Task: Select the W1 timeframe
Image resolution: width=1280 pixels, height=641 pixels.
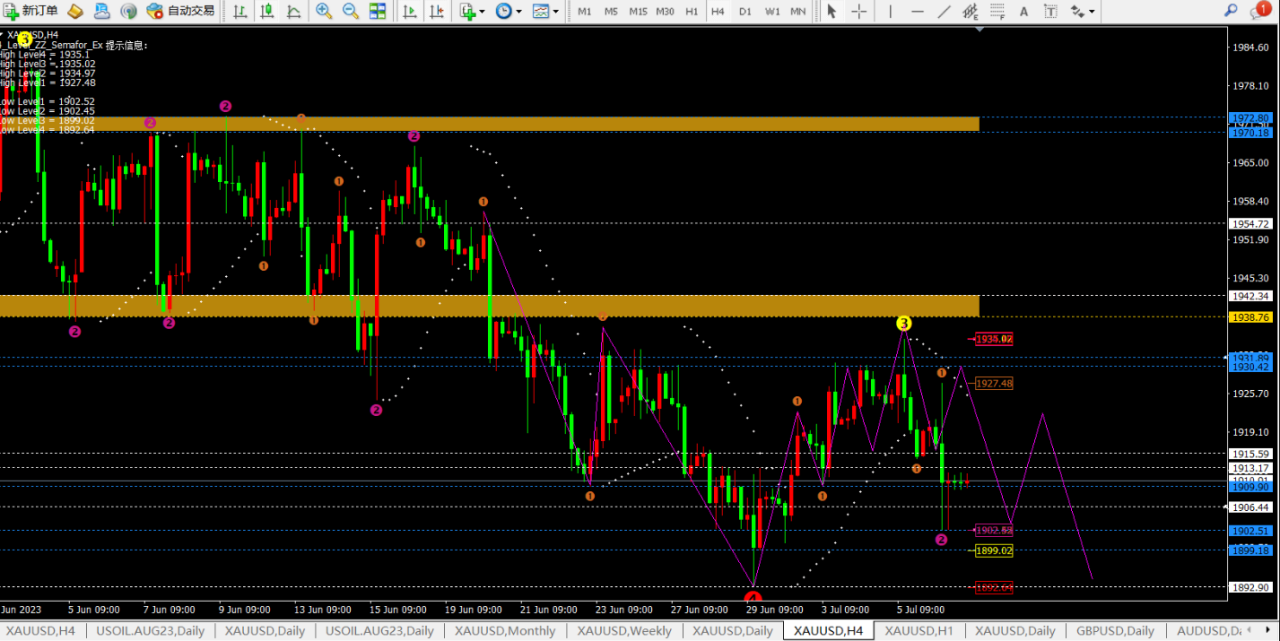Action: pyautogui.click(x=772, y=11)
